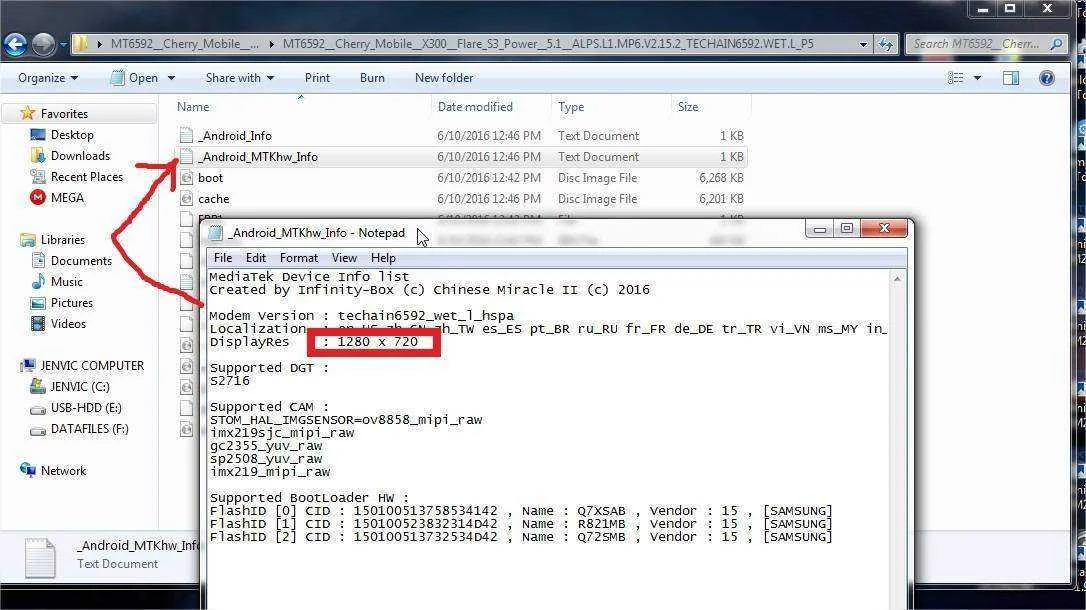Image resolution: width=1086 pixels, height=610 pixels.
Task: Open JENVIC (C:) drive
Action: (80, 386)
